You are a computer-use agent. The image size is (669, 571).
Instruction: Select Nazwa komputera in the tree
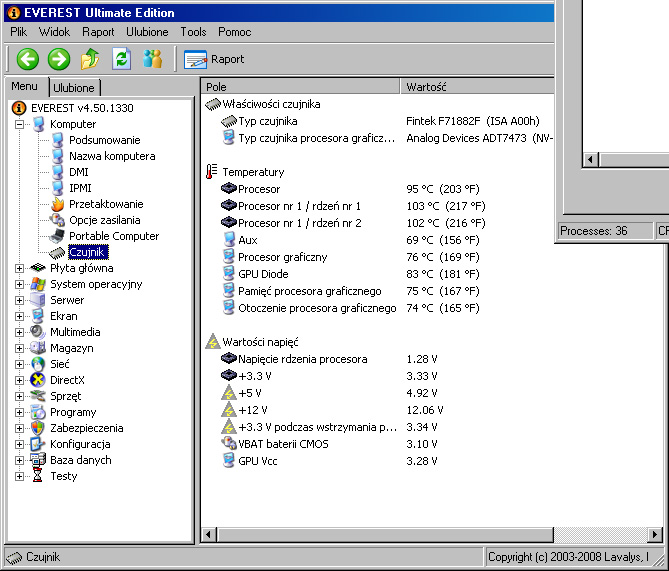point(112,156)
